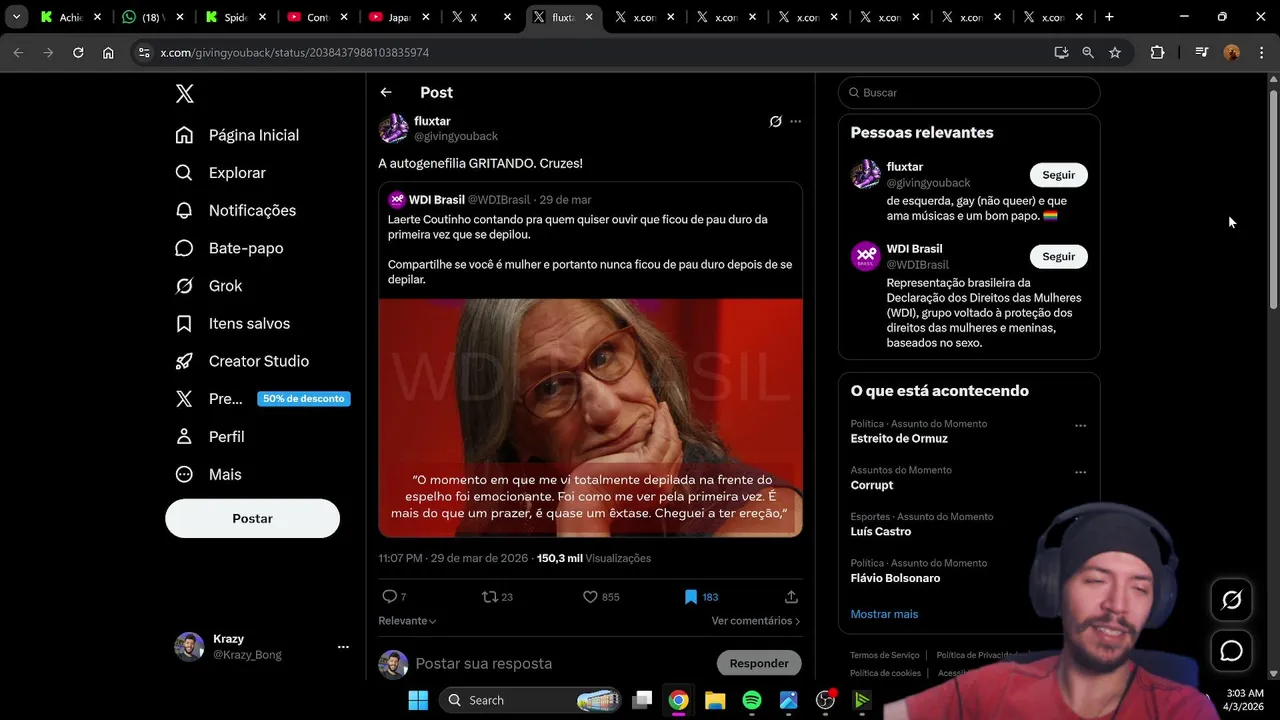Reload the page in Chrome
This screenshot has height=720, width=1280.
[78, 52]
